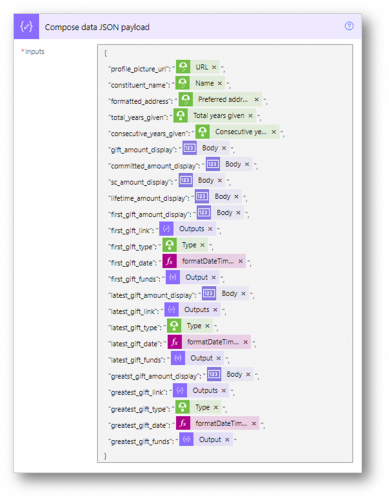Image resolution: width=389 pixels, height=500 pixels.
Task: Click the fx expression icon for latest_gift_date
Action: point(175,342)
